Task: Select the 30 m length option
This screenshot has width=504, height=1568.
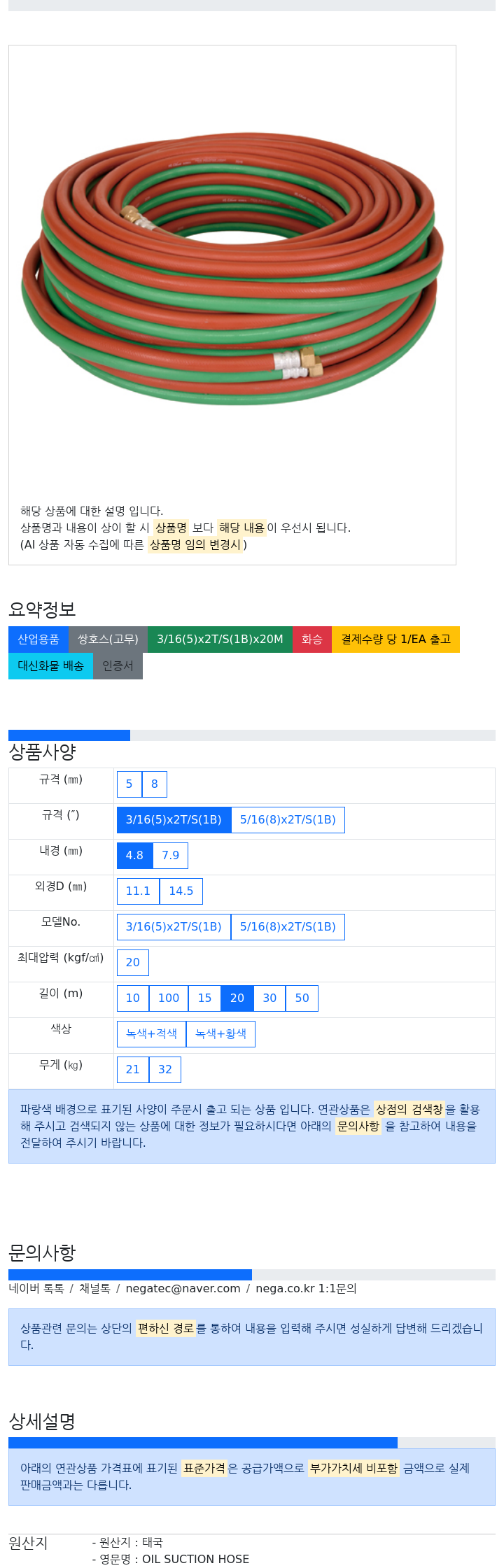Action: click(x=269, y=998)
